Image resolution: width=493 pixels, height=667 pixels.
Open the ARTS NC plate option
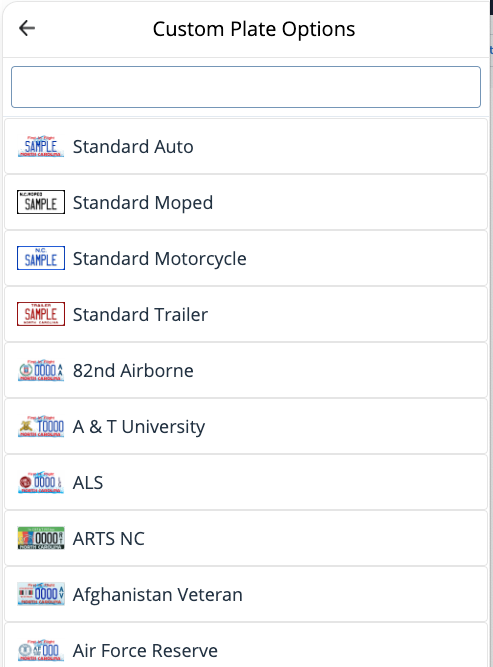click(246, 538)
